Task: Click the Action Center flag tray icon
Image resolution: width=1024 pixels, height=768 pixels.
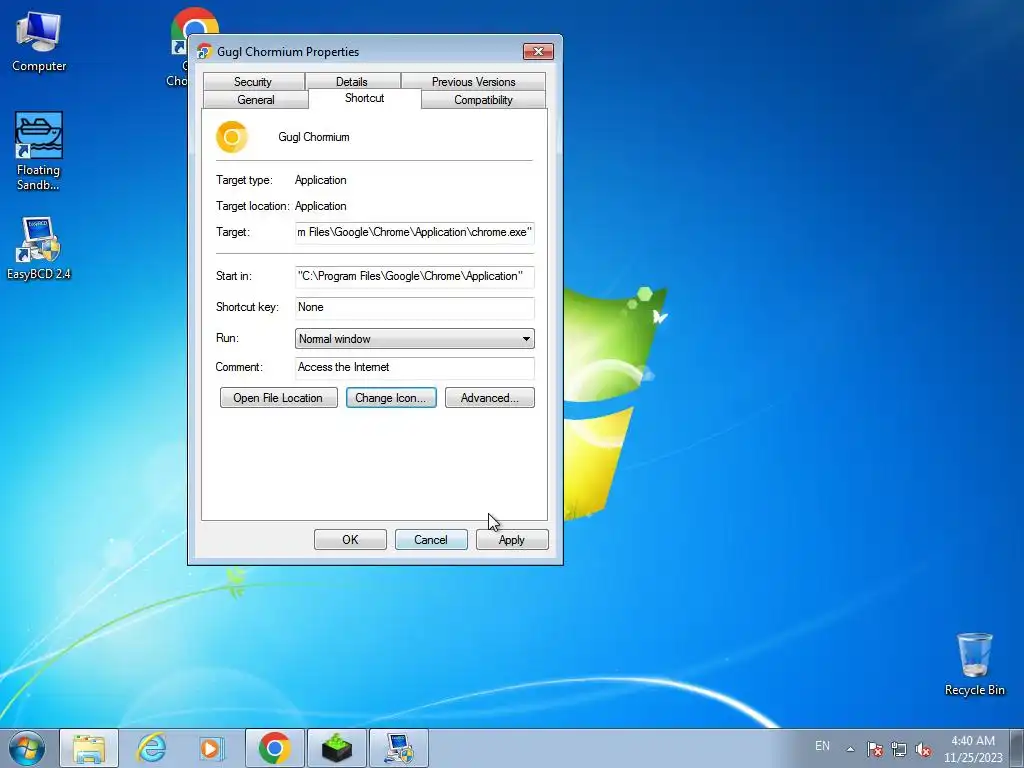Action: click(874, 749)
